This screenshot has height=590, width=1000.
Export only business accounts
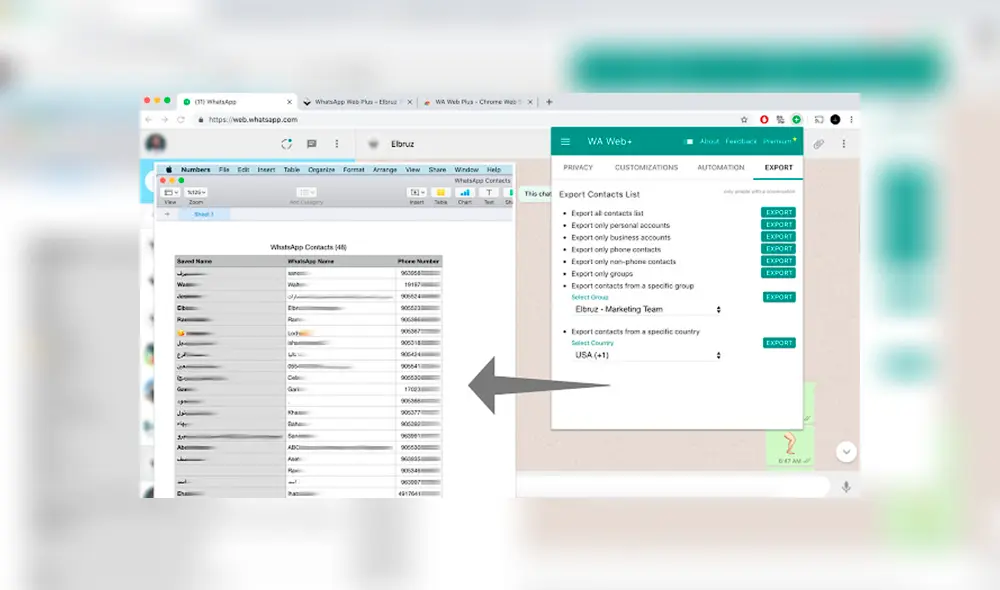(778, 237)
